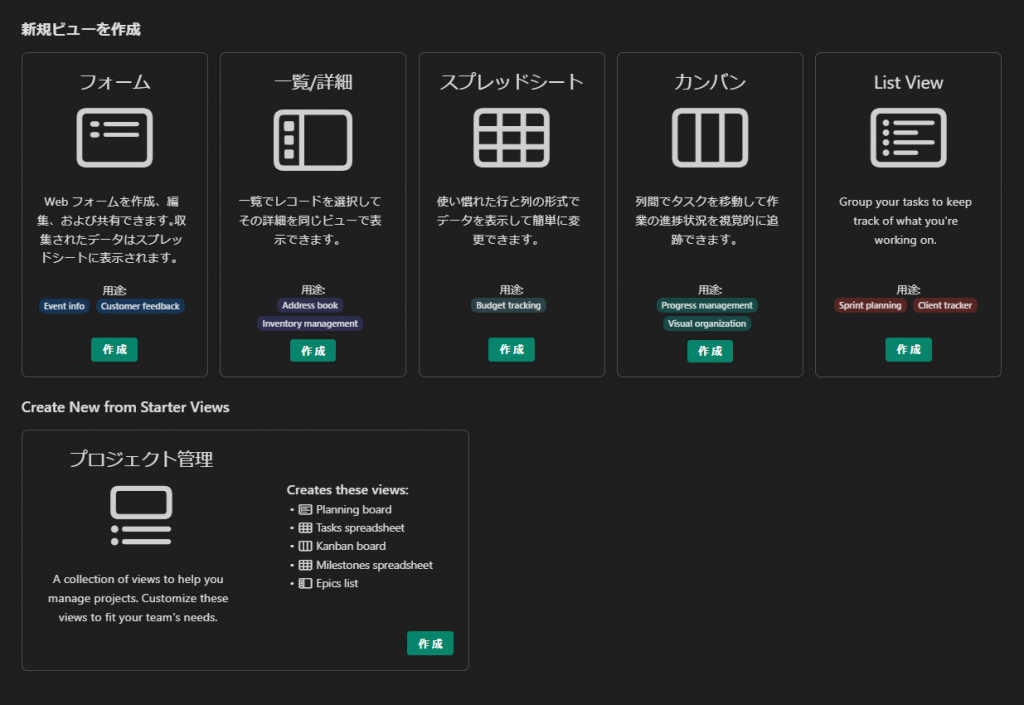Screen dimensions: 1024x705
Task: Click the A collection of views description
Action: [138, 599]
